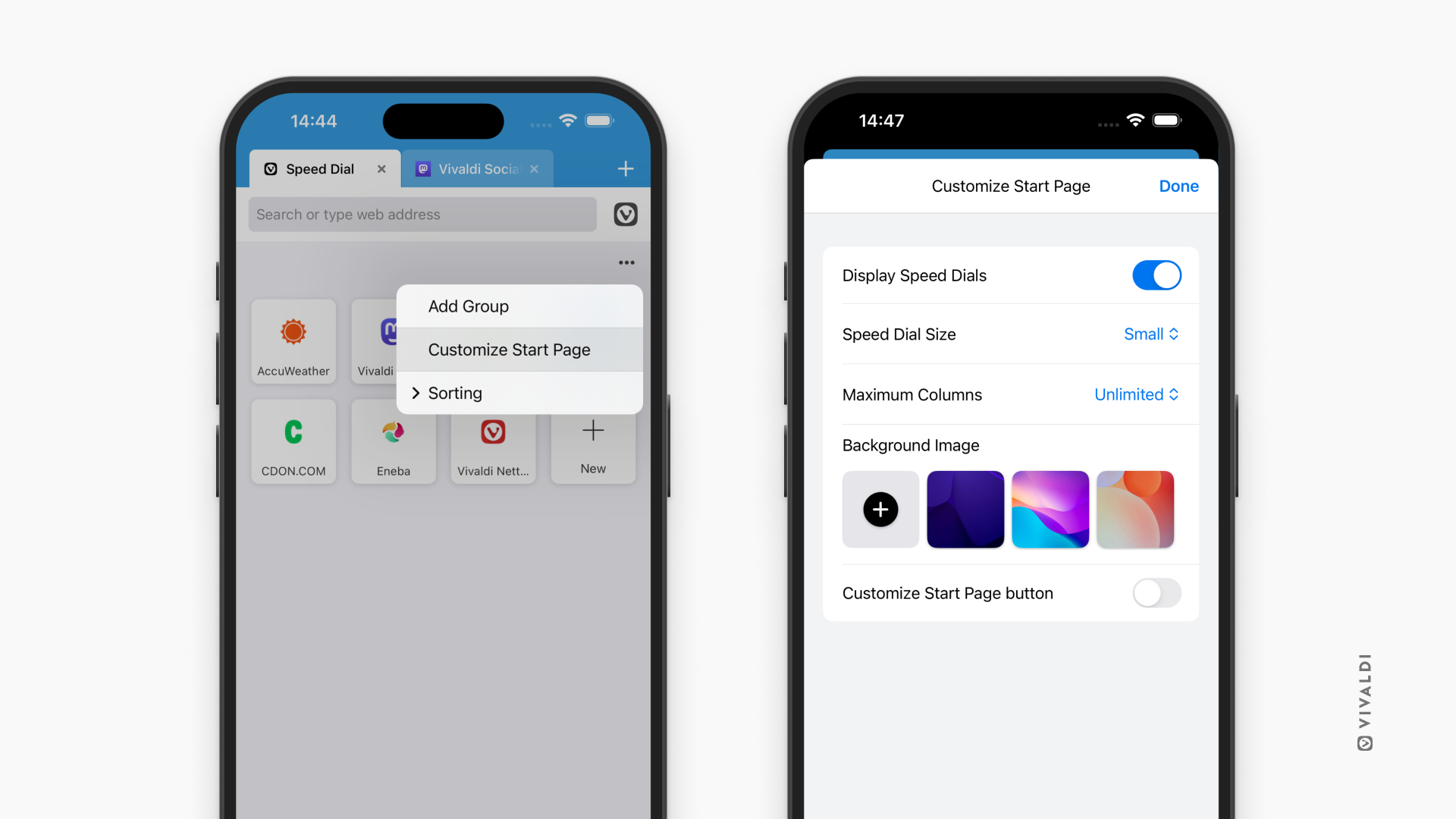The image size is (1456, 819).
Task: Open the Speed Dial Size dropdown
Action: (x=1149, y=334)
